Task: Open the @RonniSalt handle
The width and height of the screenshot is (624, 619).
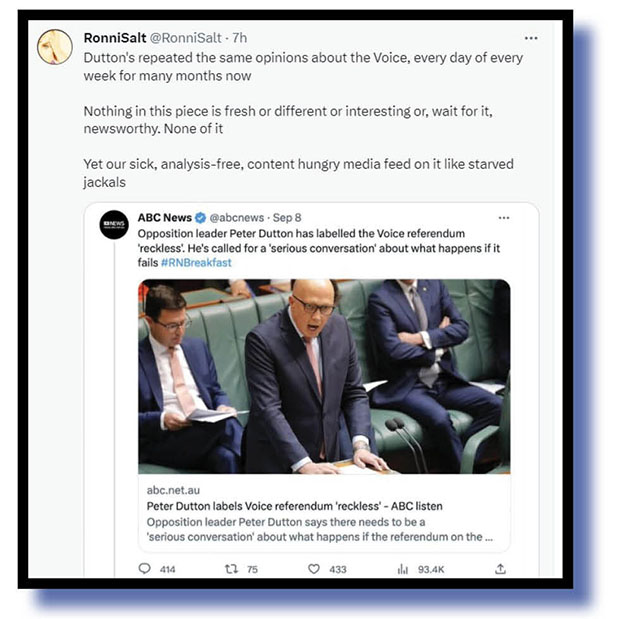Action: (x=186, y=38)
